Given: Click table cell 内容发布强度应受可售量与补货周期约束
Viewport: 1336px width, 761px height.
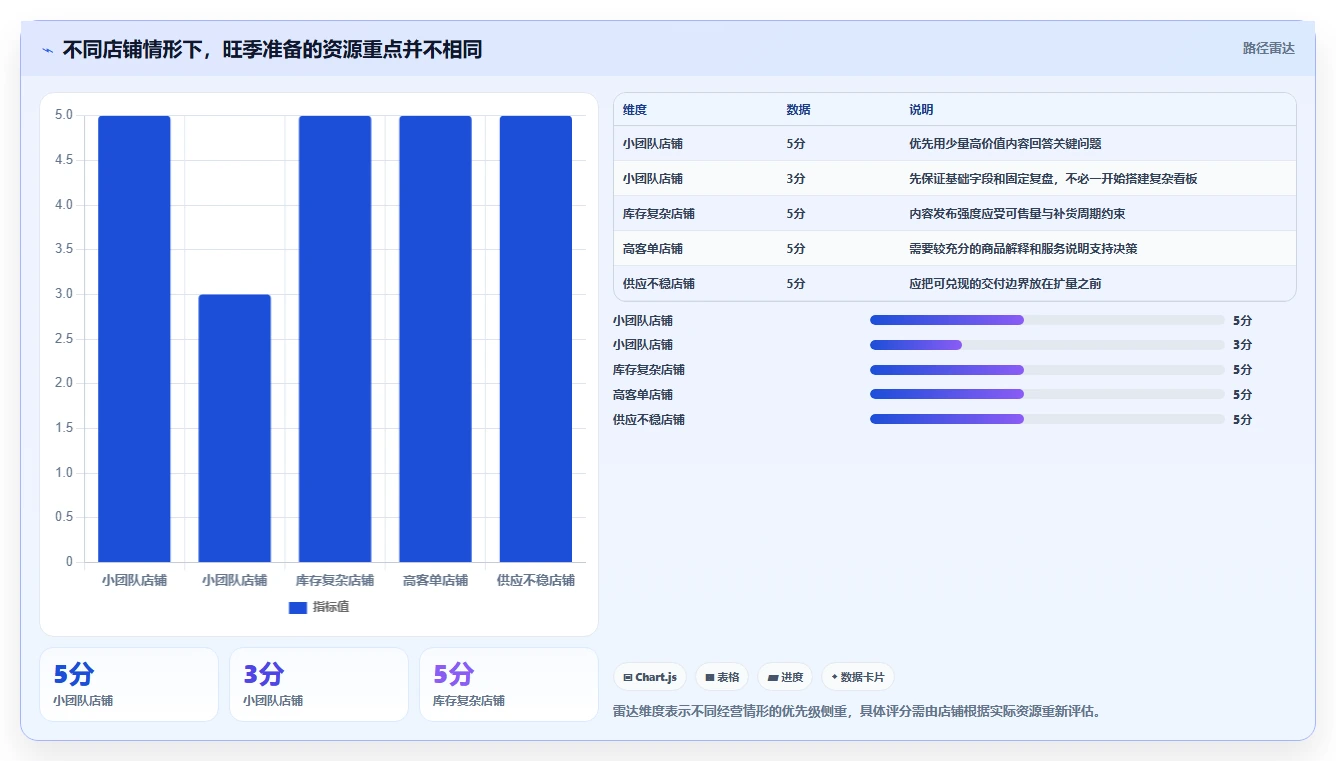Looking at the screenshot, I should coord(1017,214).
